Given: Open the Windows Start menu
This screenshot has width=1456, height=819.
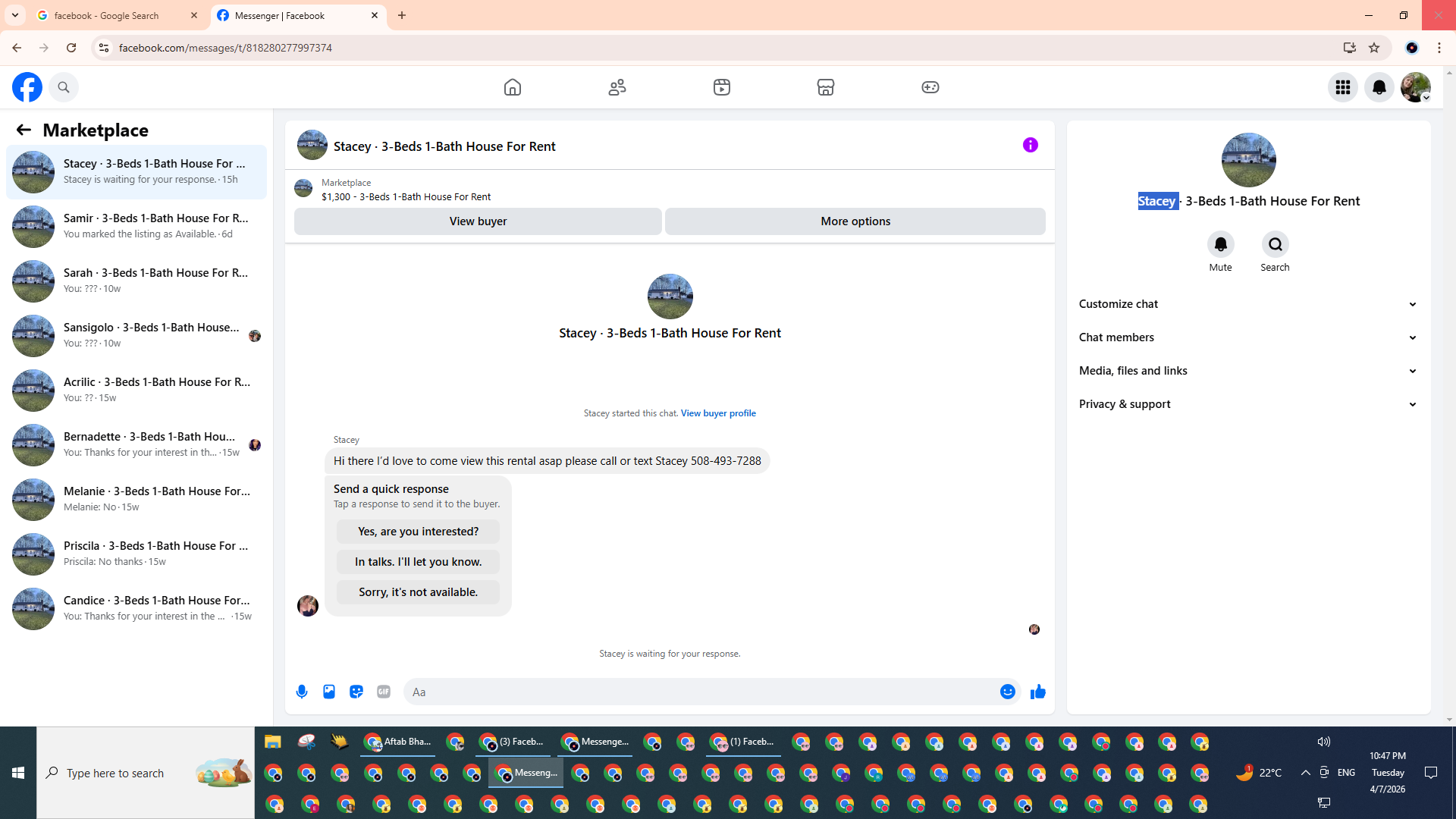Looking at the screenshot, I should tap(18, 773).
